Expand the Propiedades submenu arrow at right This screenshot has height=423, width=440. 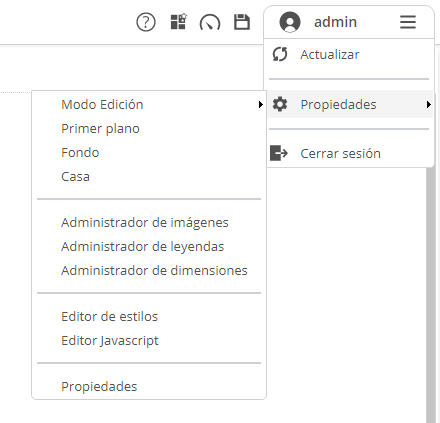[429, 105]
